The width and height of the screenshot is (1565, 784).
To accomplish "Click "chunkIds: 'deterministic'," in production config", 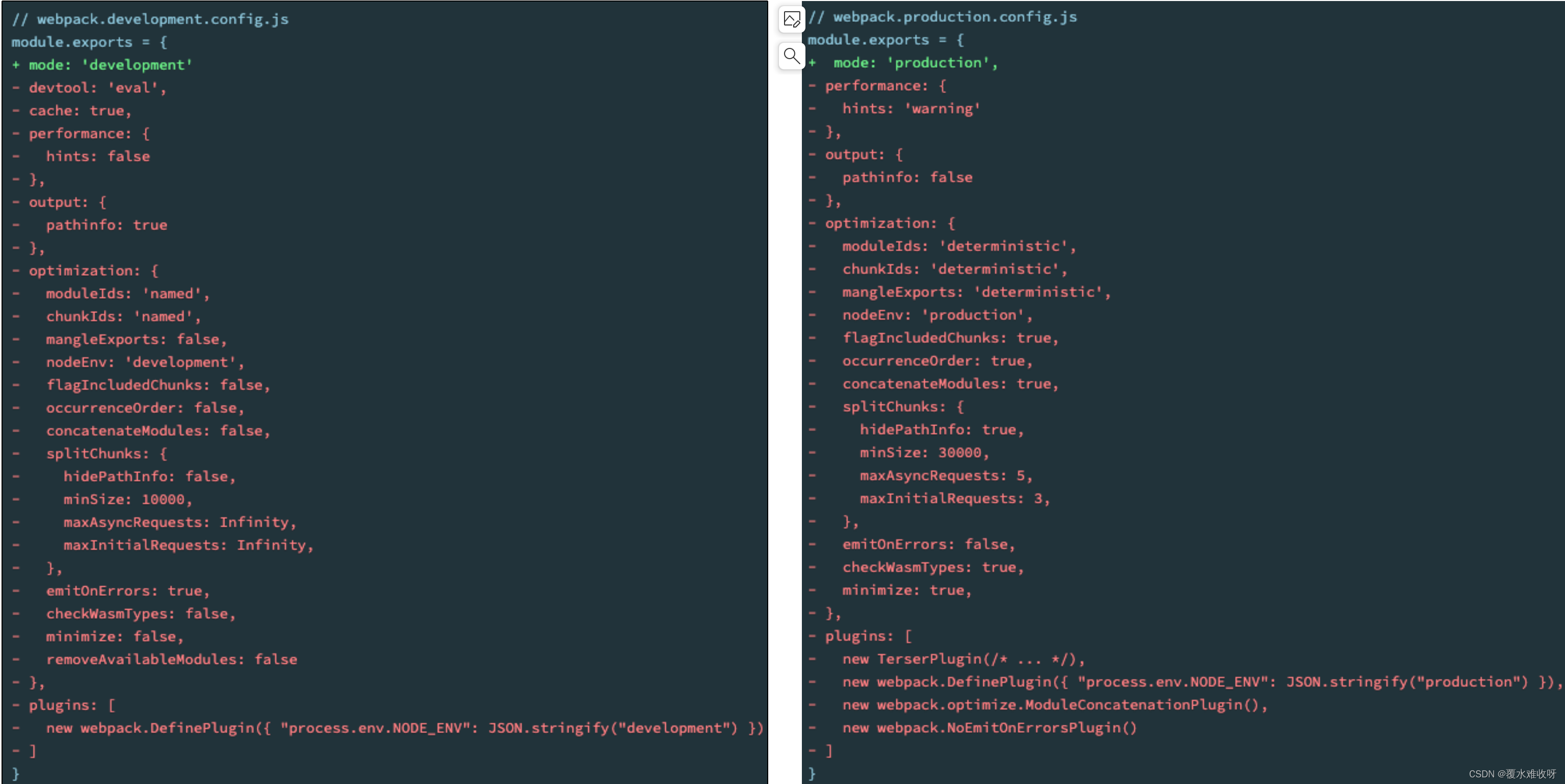I will click(954, 269).
